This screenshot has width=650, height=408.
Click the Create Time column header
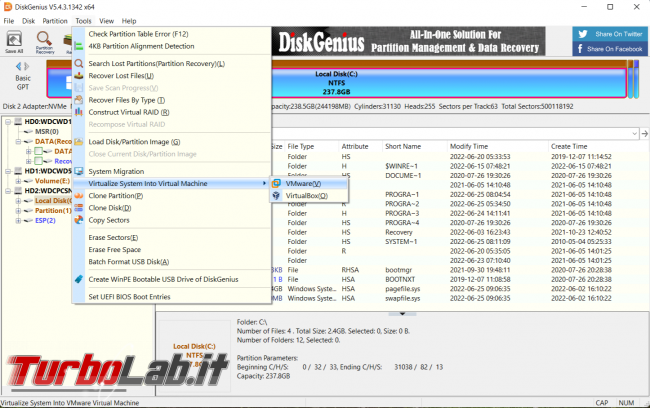coord(569,146)
